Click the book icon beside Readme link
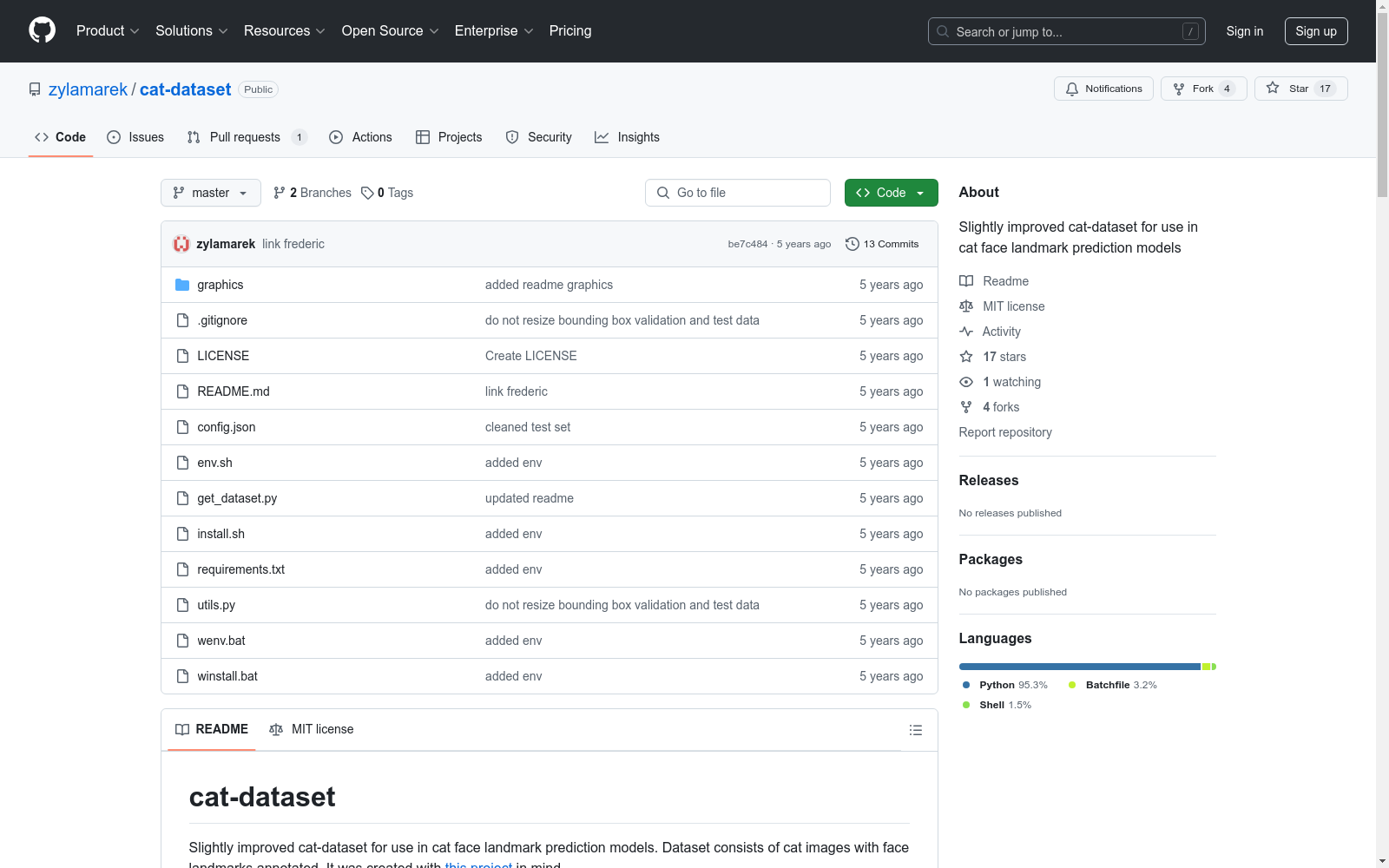Screen dimensions: 1389x868 (966, 281)
